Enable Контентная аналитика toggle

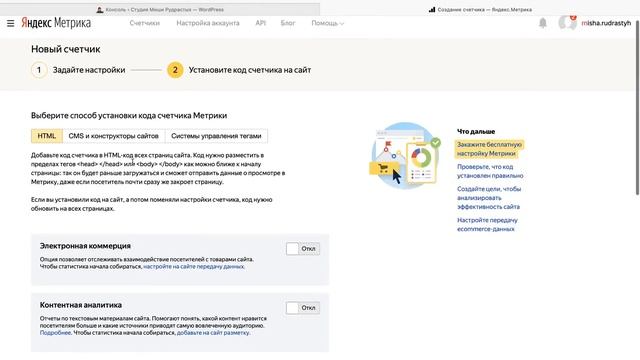[x=302, y=308]
